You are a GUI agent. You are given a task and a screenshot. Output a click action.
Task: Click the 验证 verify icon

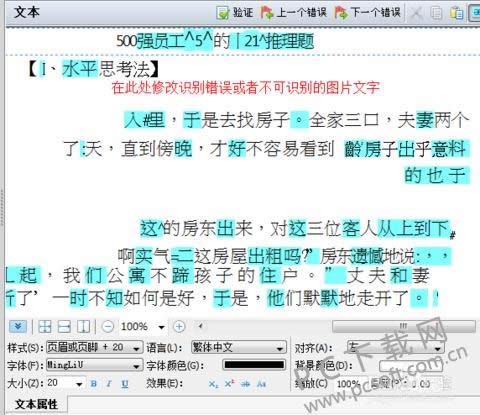(234, 13)
